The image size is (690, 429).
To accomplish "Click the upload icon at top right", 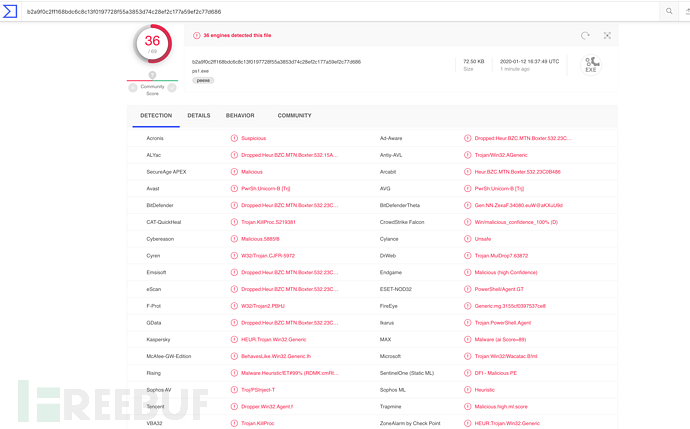I will (x=687, y=11).
